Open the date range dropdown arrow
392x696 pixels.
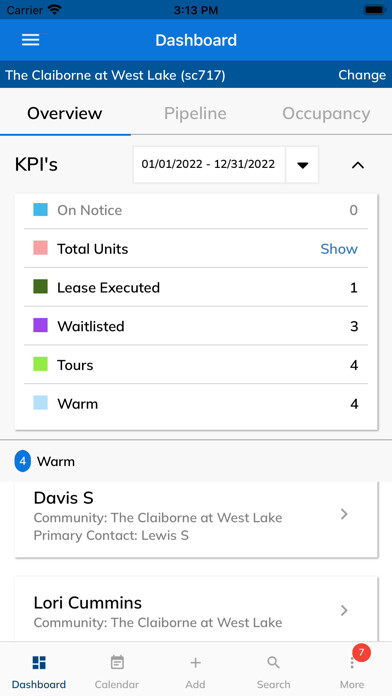tap(302, 165)
